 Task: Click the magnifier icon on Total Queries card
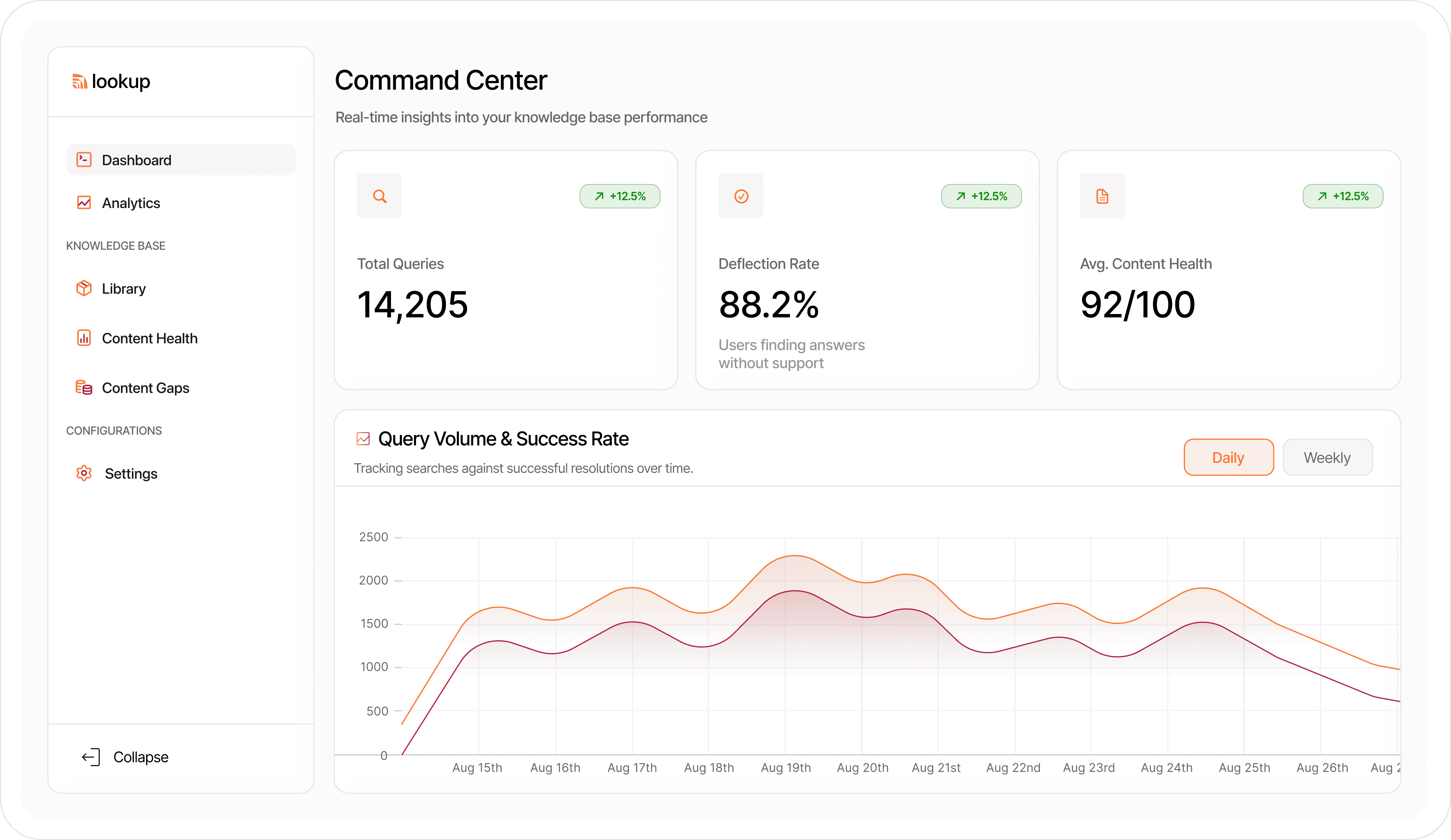[379, 196]
